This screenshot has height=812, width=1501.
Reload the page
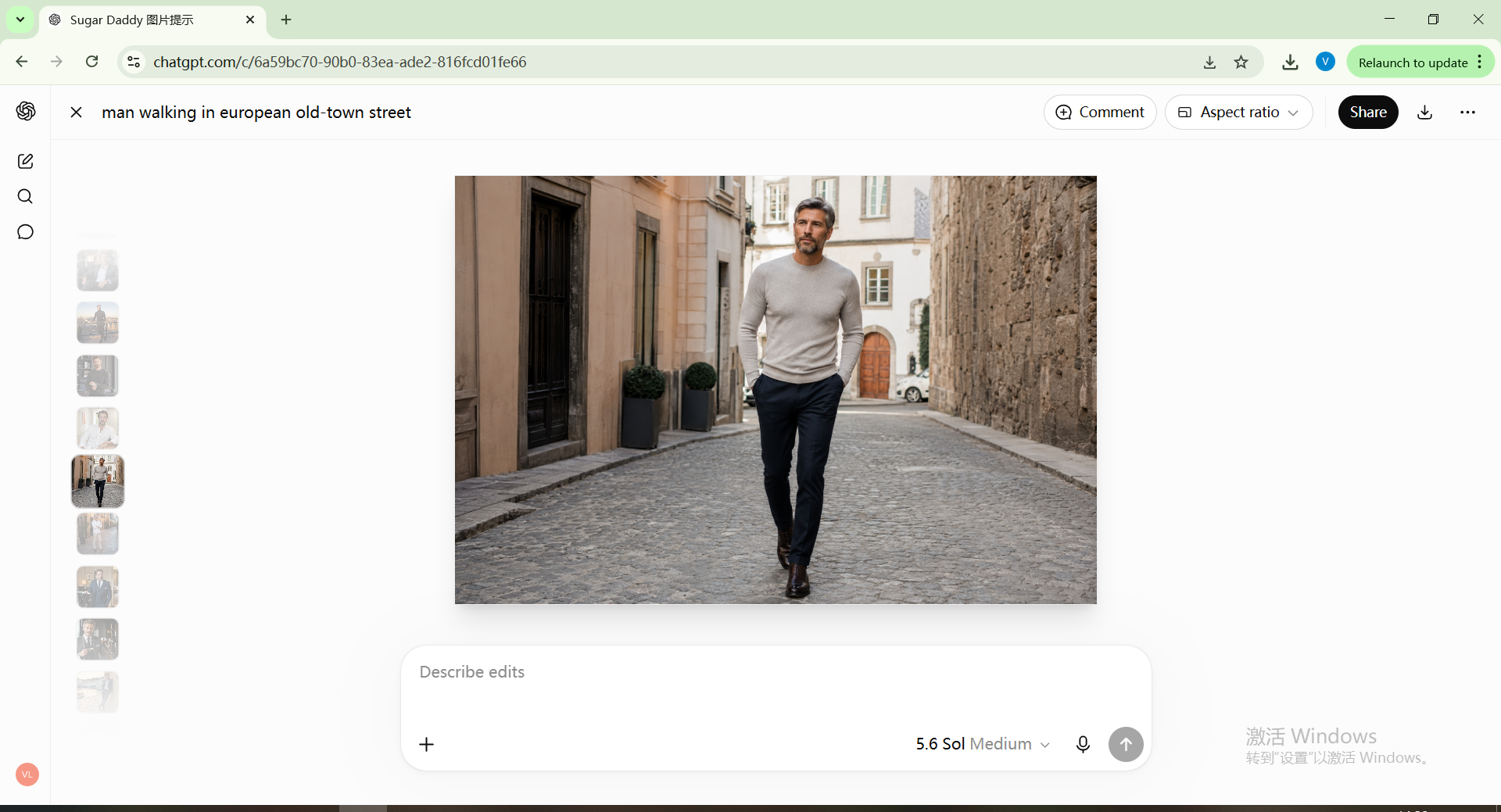pos(91,62)
